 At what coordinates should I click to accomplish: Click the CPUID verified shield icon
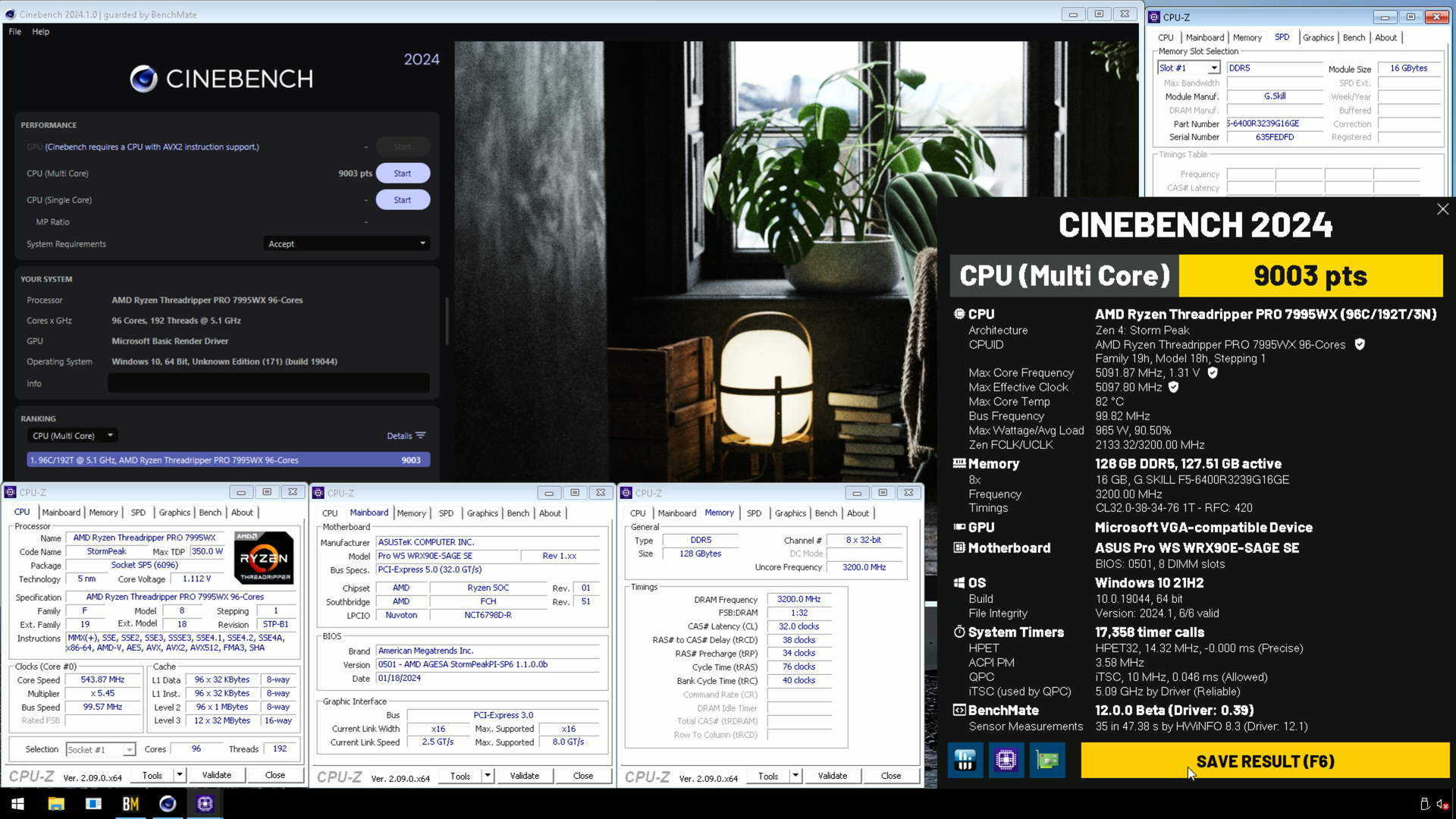1360,344
